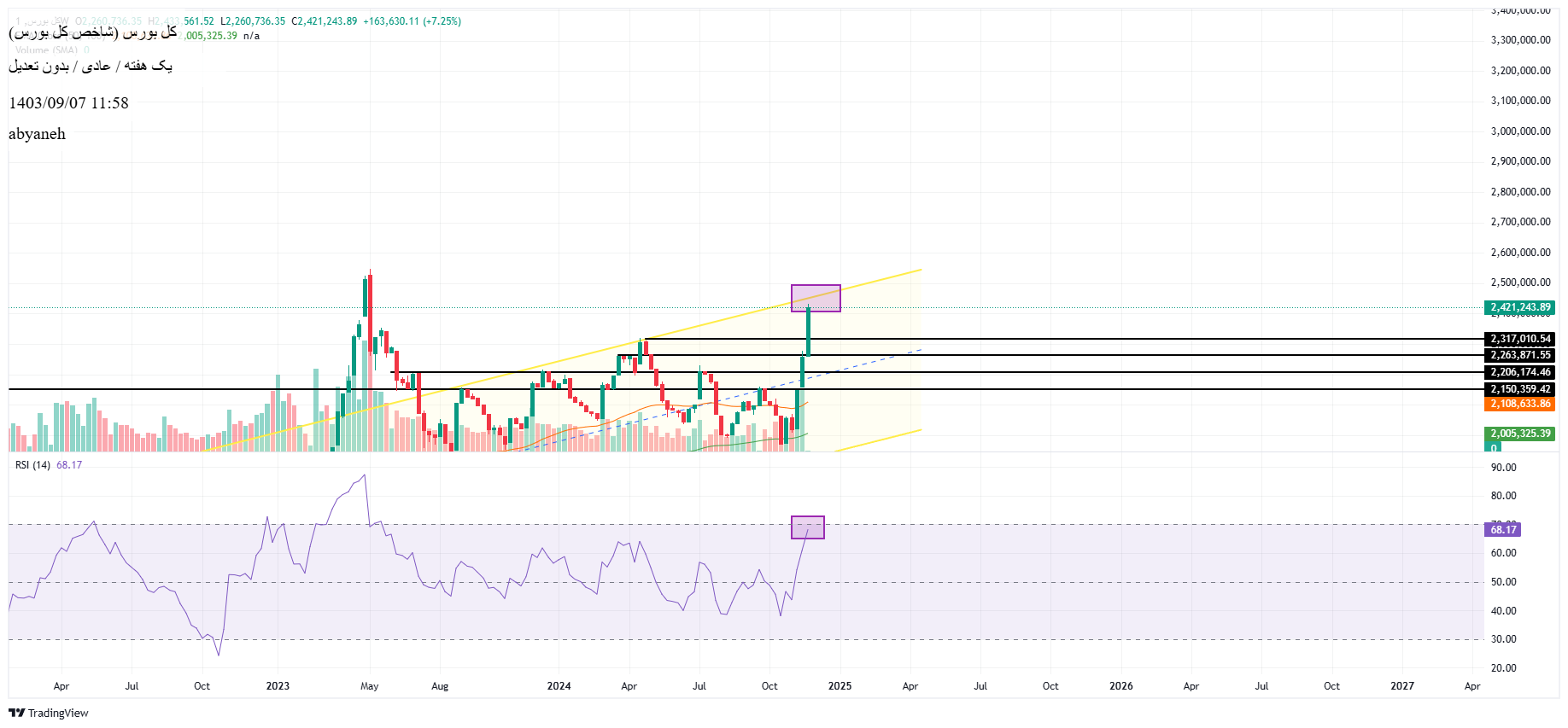Click the Volume (SMA) indicator legend
Screen dimensions: 1568x728
(46, 50)
